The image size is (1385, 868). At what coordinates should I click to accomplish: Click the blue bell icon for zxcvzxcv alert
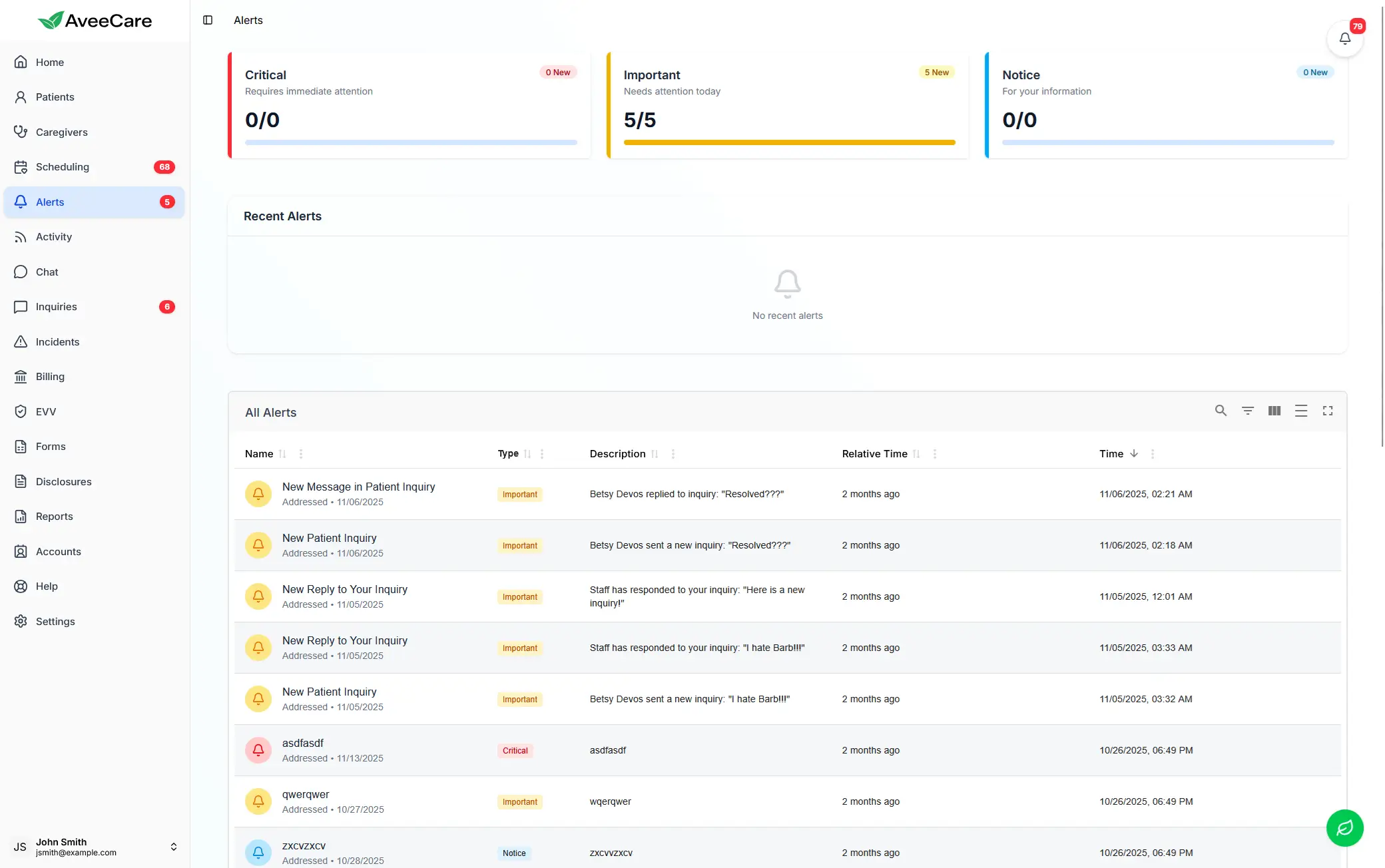(x=258, y=853)
